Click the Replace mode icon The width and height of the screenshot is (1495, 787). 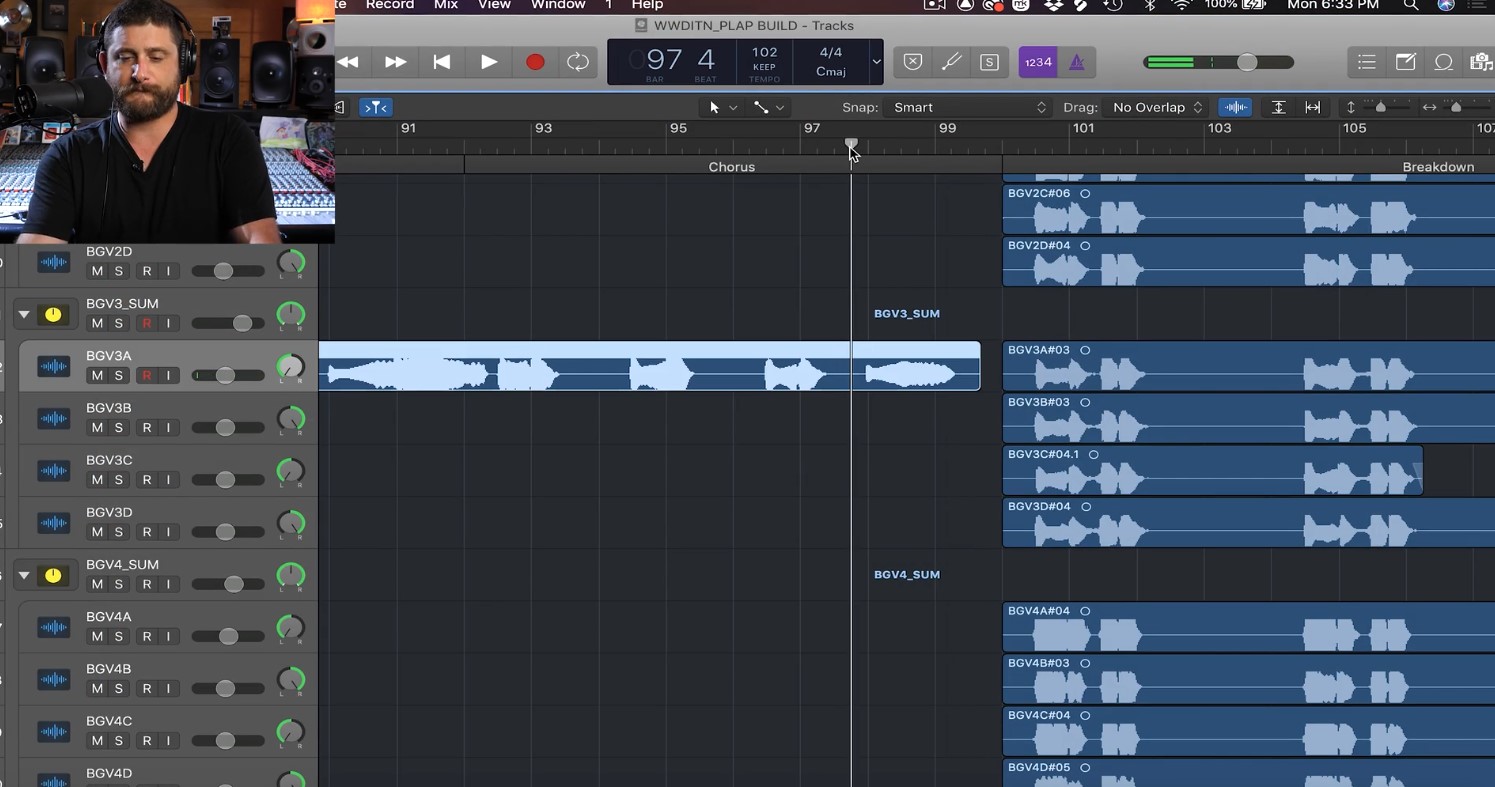tap(913, 62)
